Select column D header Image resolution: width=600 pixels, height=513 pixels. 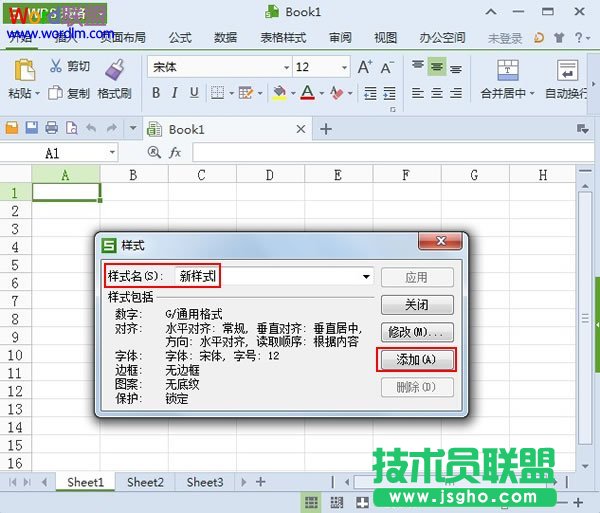tap(270, 175)
